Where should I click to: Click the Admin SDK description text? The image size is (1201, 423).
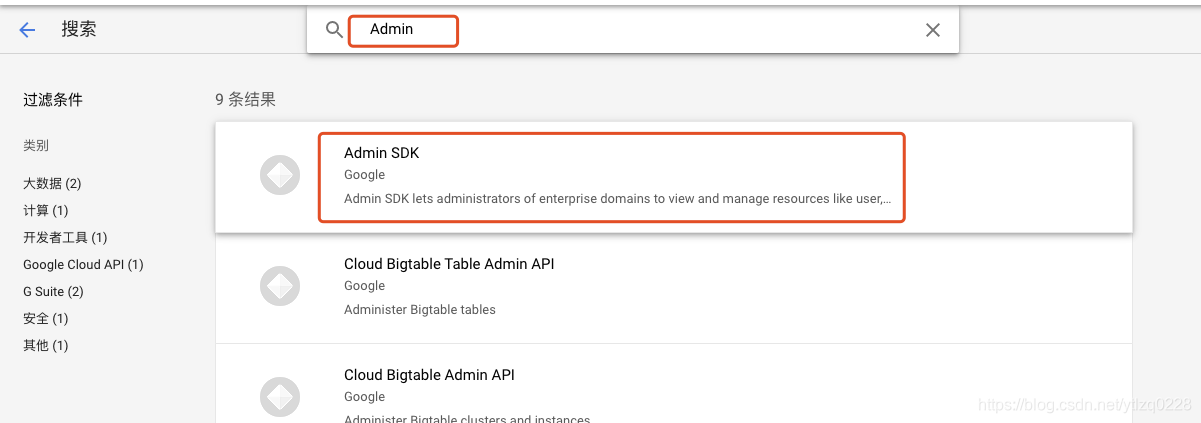coord(618,198)
